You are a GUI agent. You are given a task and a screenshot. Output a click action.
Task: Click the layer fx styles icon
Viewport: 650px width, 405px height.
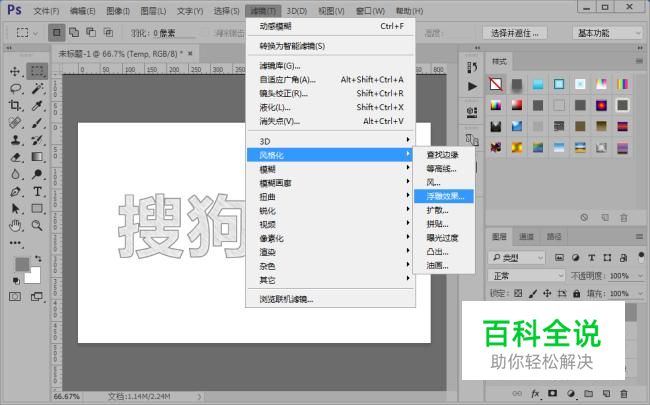point(535,393)
